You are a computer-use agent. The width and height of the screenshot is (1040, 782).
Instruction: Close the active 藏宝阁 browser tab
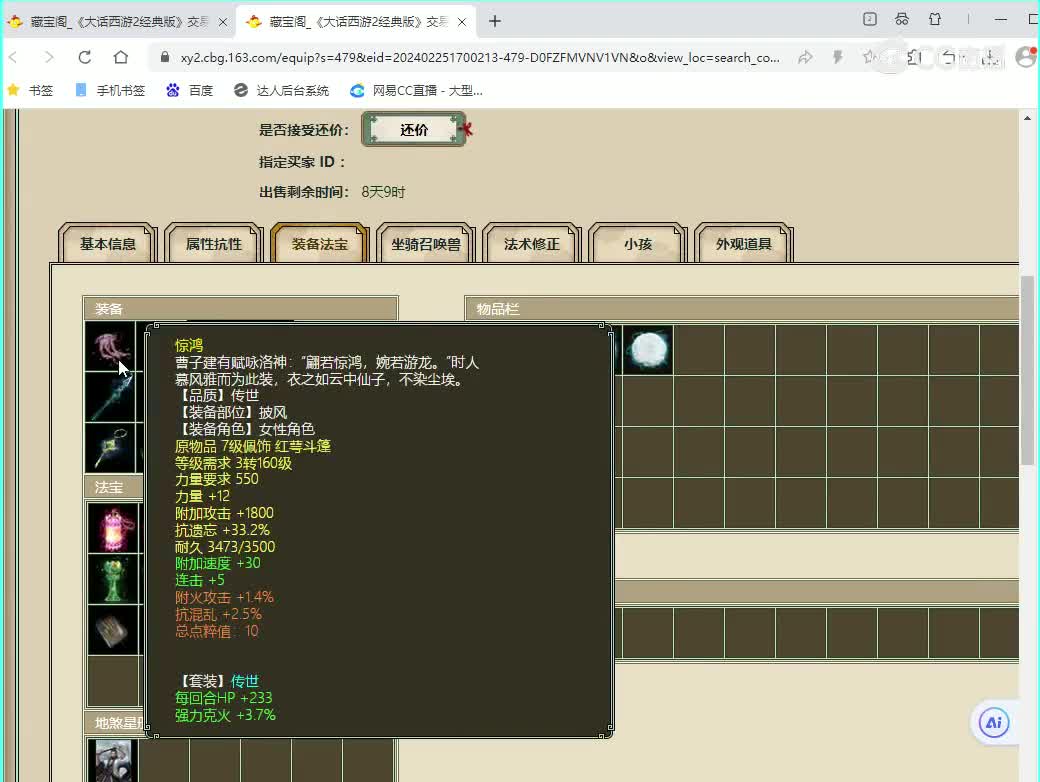(462, 22)
